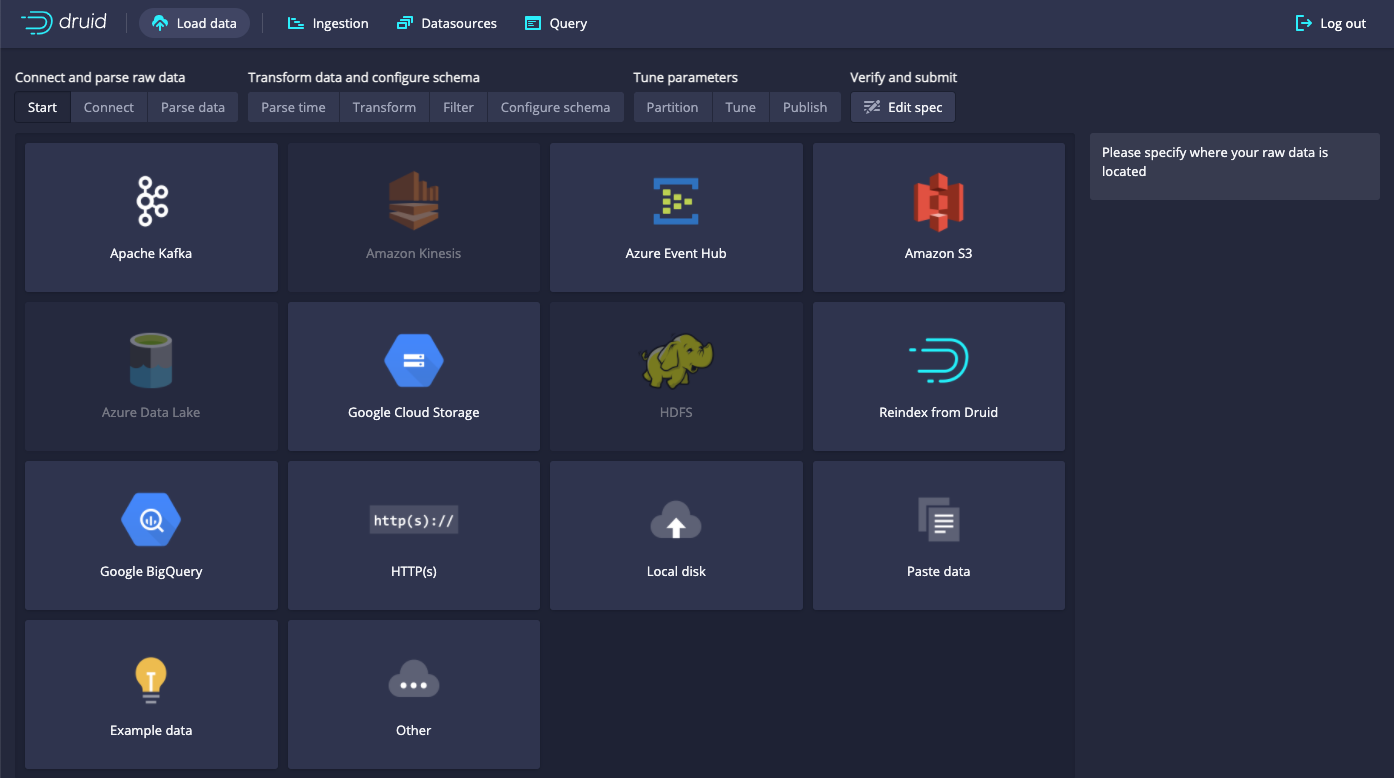Pick the Google BigQuery icon
Image resolution: width=1394 pixels, height=778 pixels.
151,519
